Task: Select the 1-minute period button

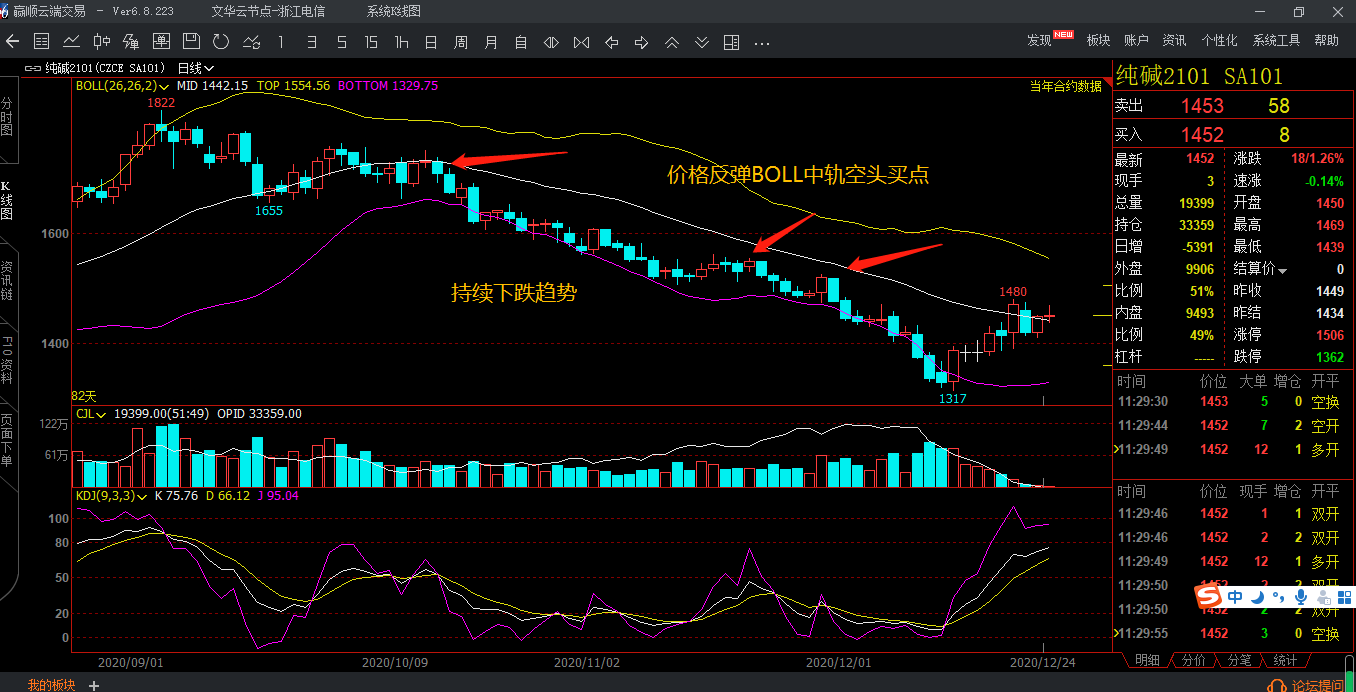Action: [x=281, y=42]
